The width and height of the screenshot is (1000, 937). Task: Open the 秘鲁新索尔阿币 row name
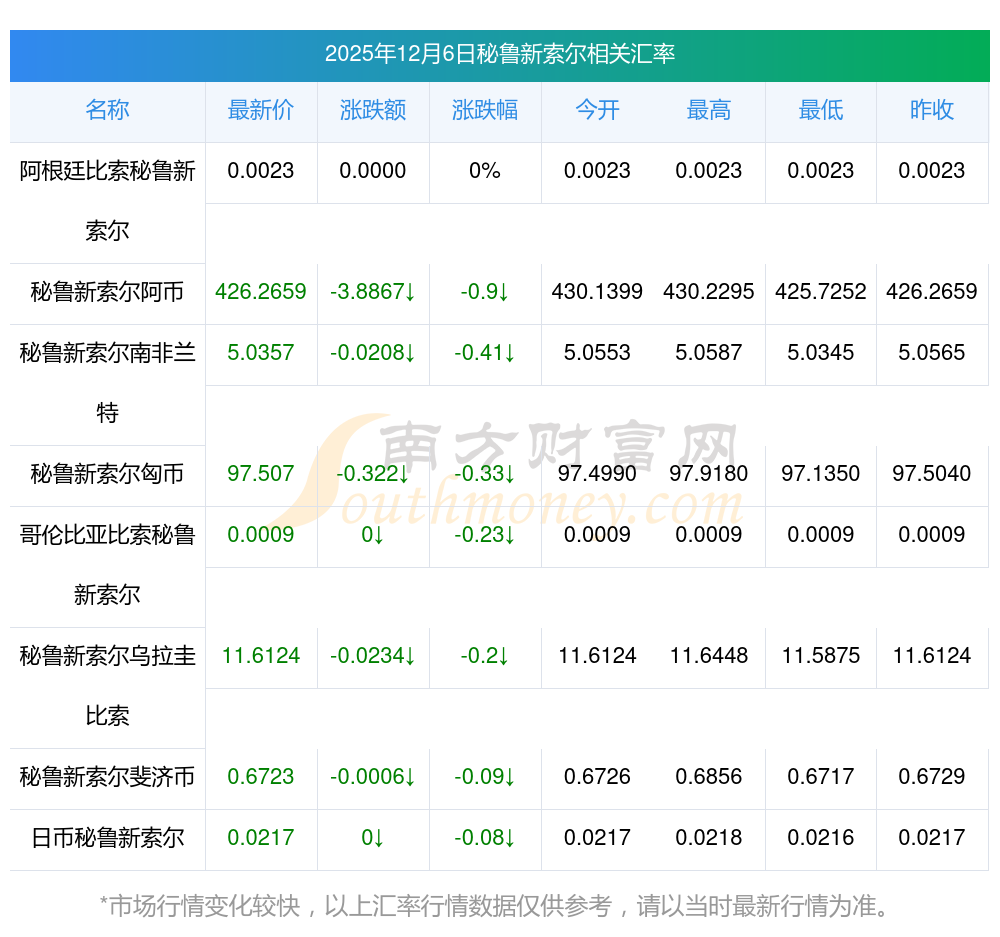(107, 292)
